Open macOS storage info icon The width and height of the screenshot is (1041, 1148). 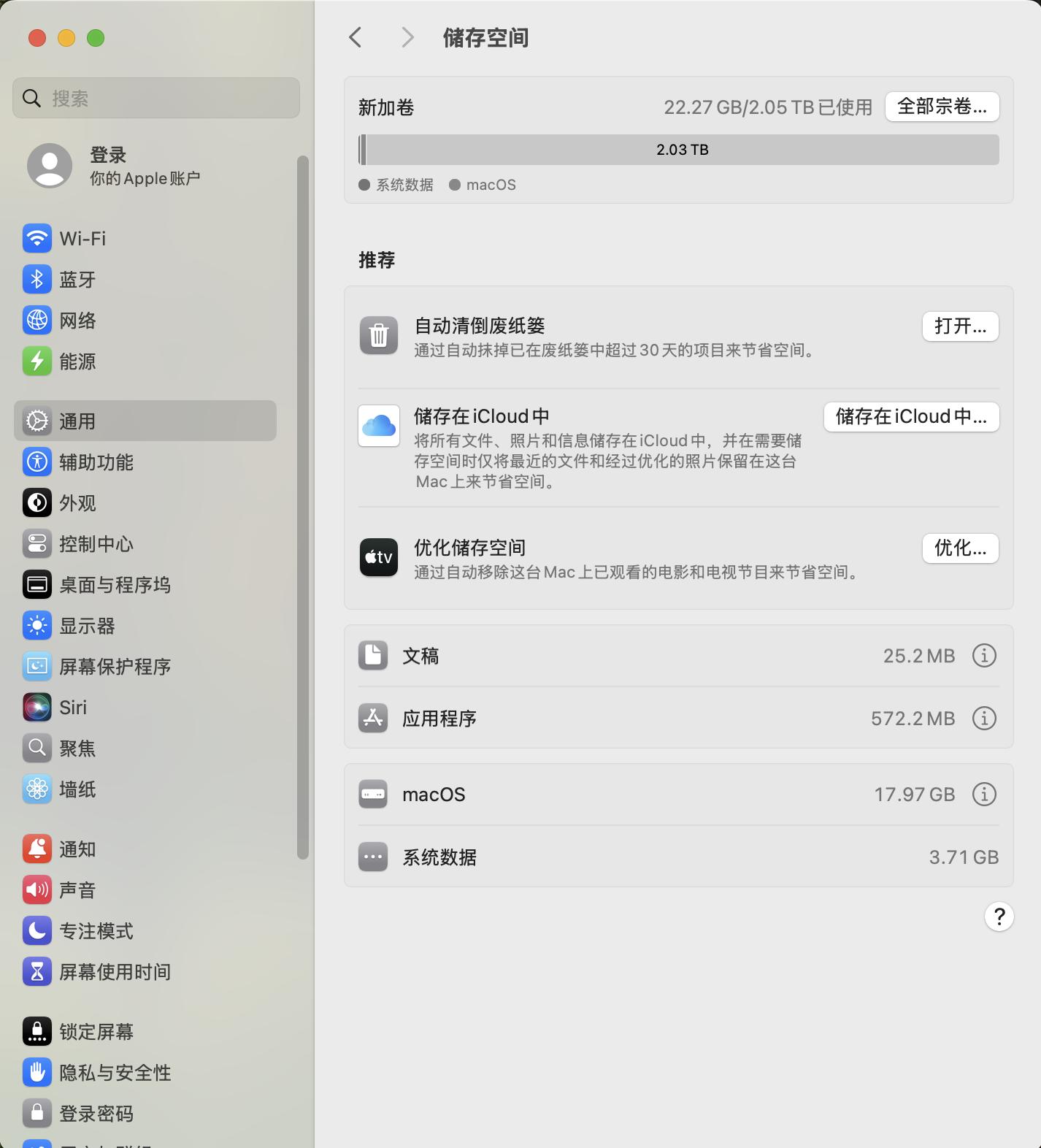[x=983, y=795]
